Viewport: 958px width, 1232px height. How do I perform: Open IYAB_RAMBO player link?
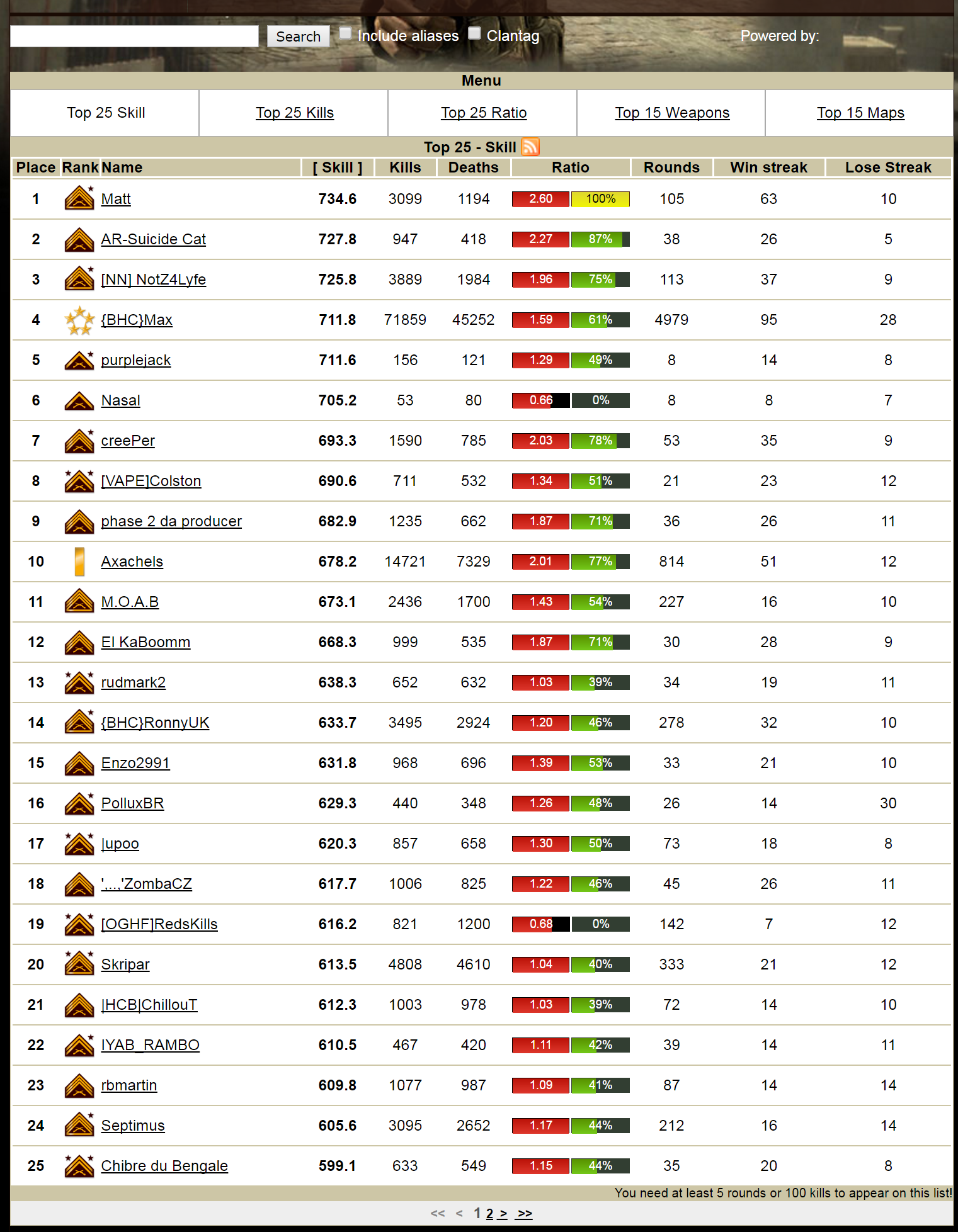(150, 1045)
